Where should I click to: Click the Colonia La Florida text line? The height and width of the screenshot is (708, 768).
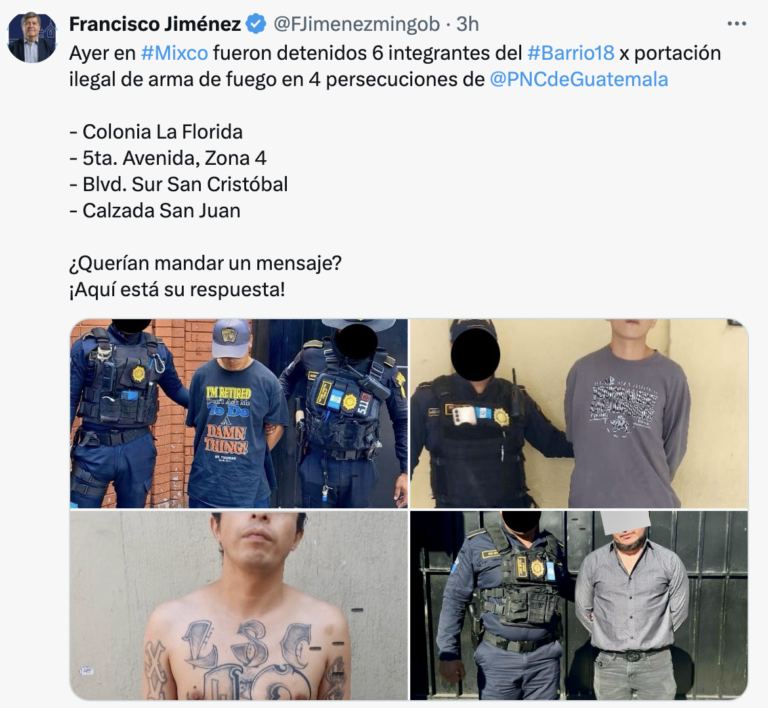156,132
